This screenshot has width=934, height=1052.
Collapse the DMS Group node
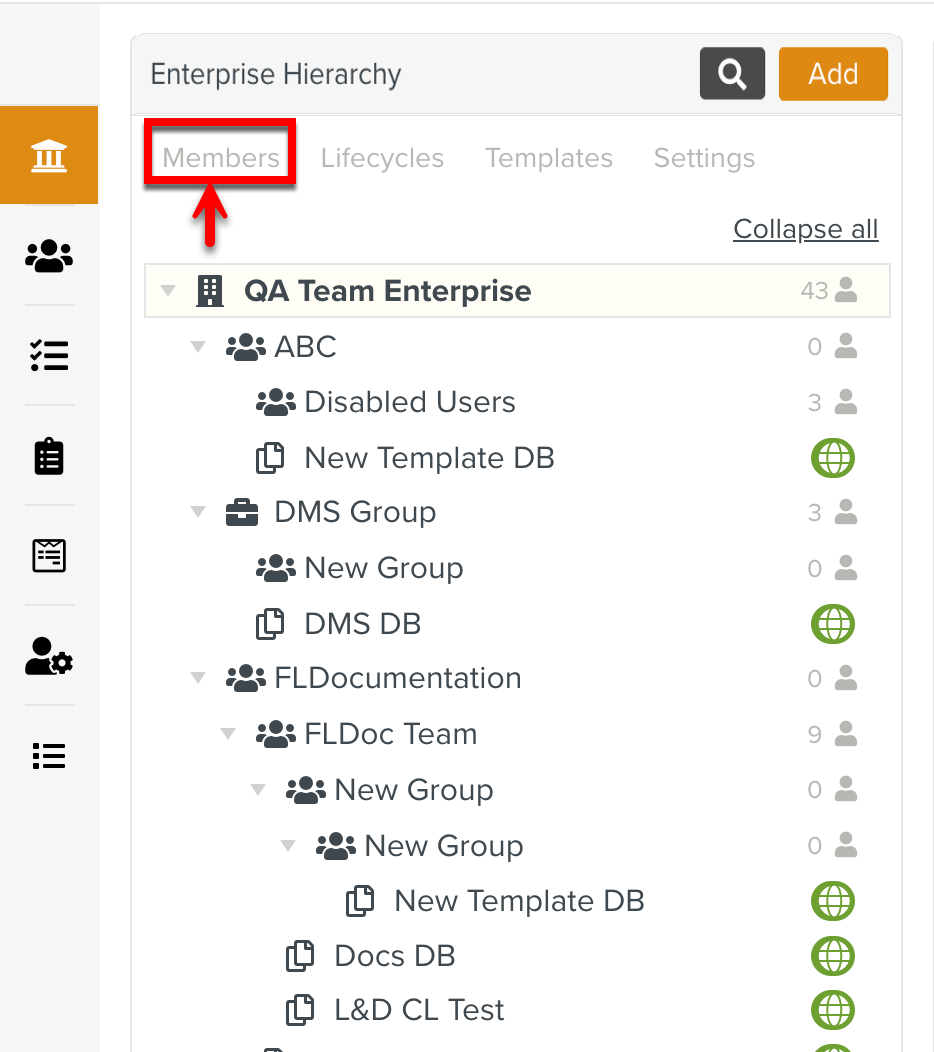[x=198, y=512]
